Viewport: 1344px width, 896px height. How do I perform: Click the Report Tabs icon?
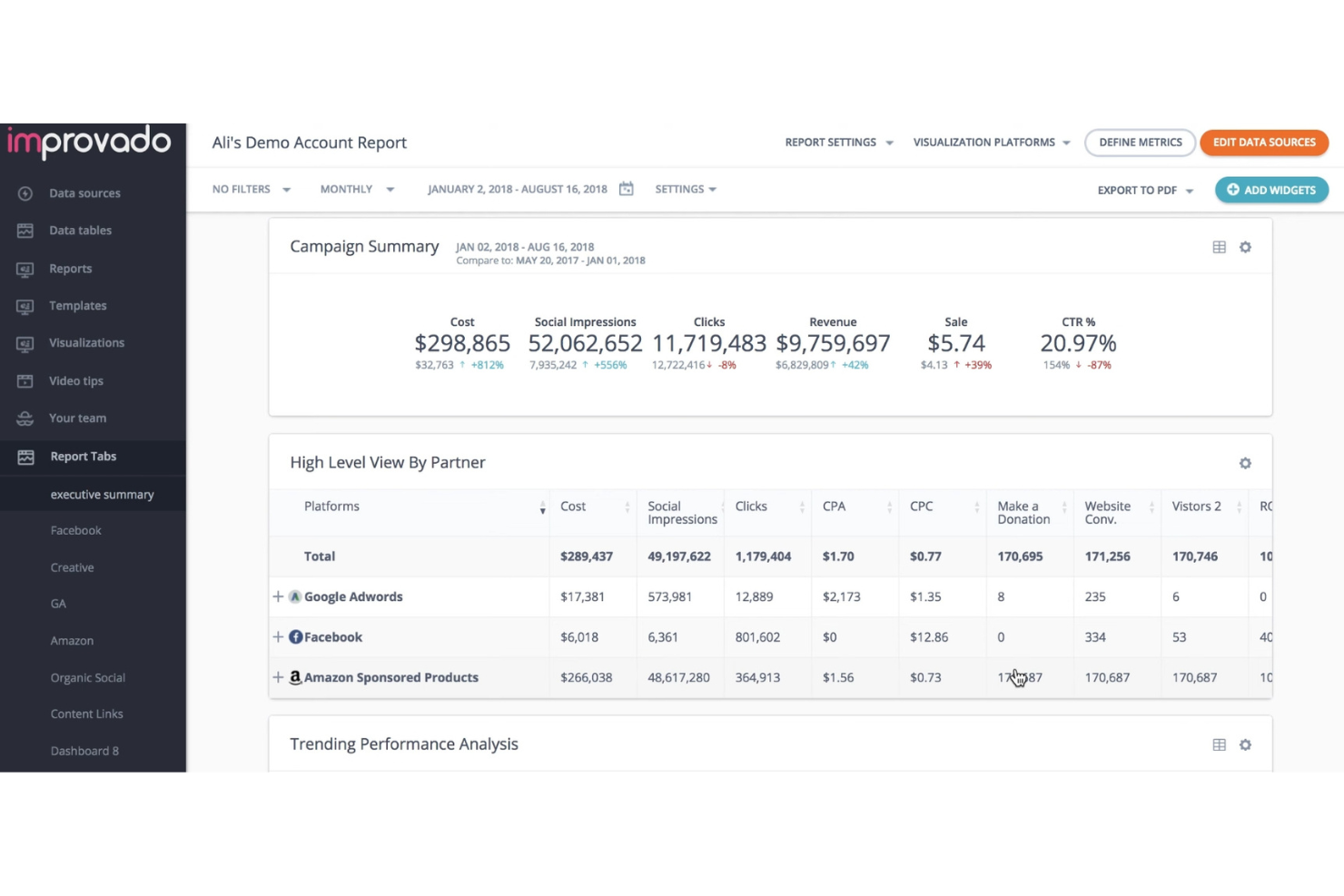tap(24, 456)
